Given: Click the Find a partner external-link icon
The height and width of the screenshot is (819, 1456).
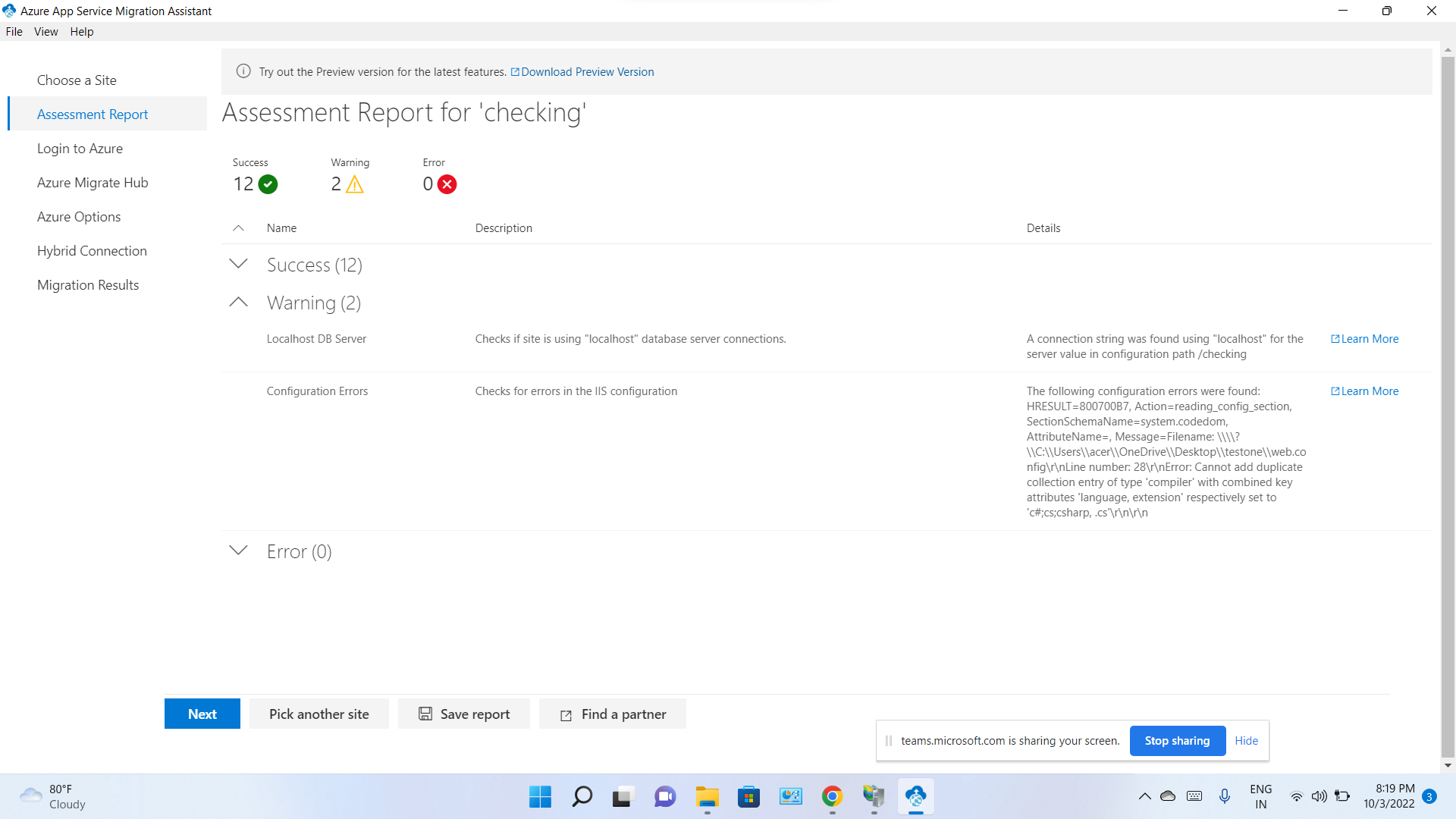Looking at the screenshot, I should pyautogui.click(x=566, y=714).
